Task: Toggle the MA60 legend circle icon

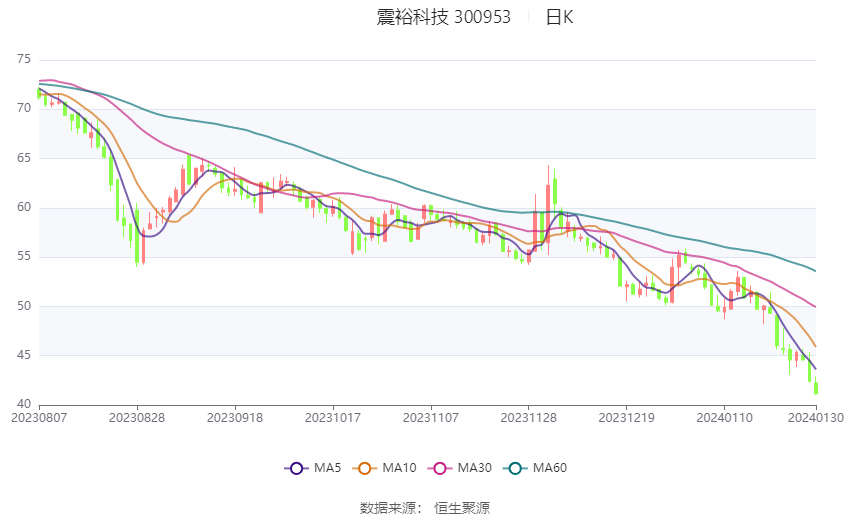Action: [x=516, y=468]
